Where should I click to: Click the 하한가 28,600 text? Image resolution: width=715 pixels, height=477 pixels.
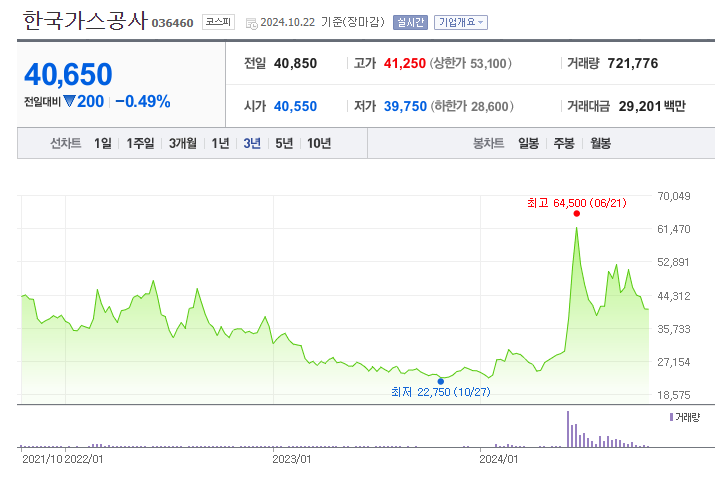click(472, 106)
